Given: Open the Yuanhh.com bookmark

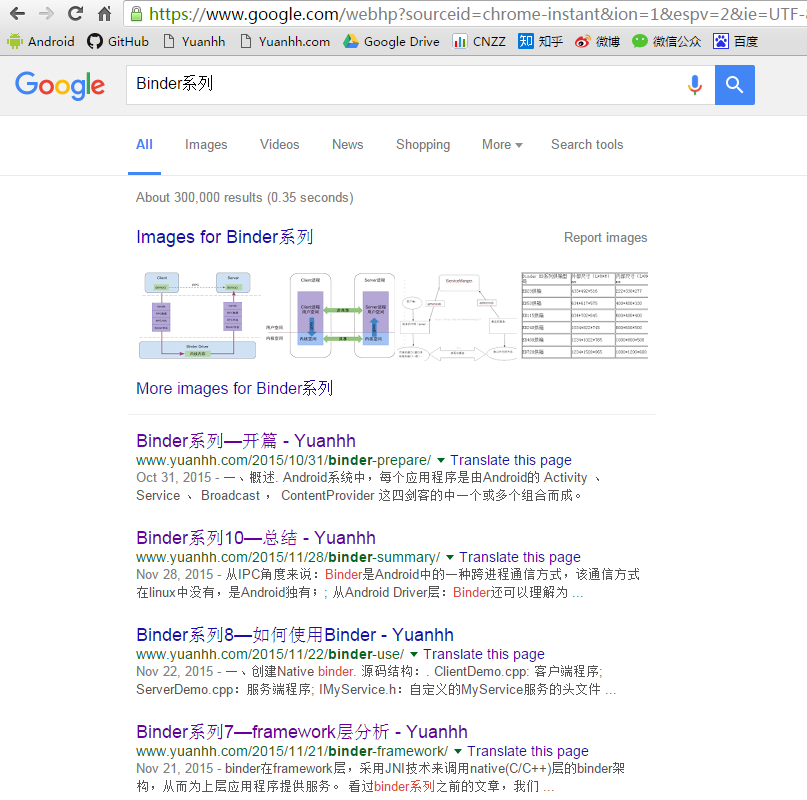Looking at the screenshot, I should (x=285, y=41).
